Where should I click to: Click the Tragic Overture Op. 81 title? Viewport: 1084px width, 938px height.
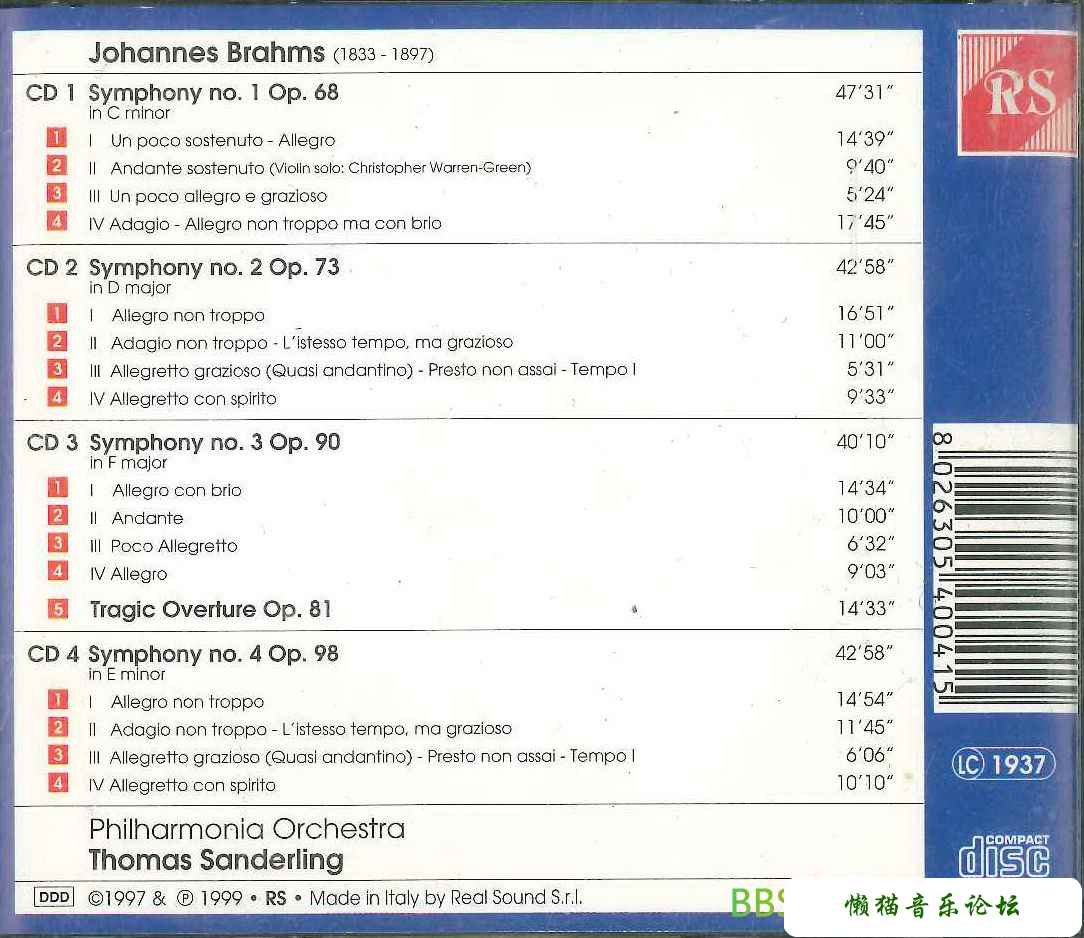pos(211,610)
